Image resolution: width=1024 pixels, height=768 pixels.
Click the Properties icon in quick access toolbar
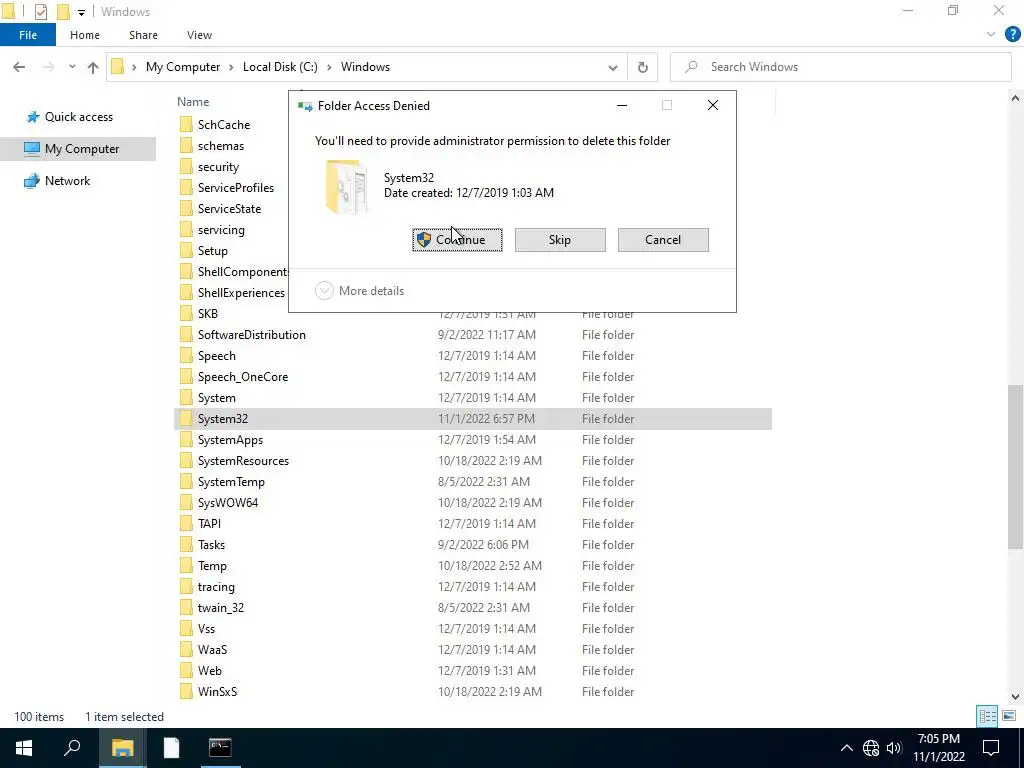(40, 12)
